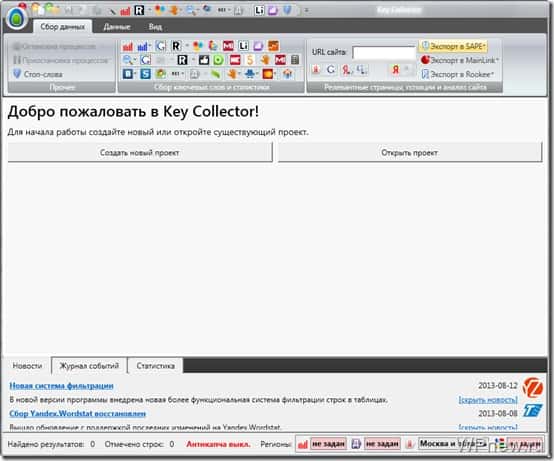Click R icon in quick access title bar
The width and height of the screenshot is (554, 461).
coord(139,10)
